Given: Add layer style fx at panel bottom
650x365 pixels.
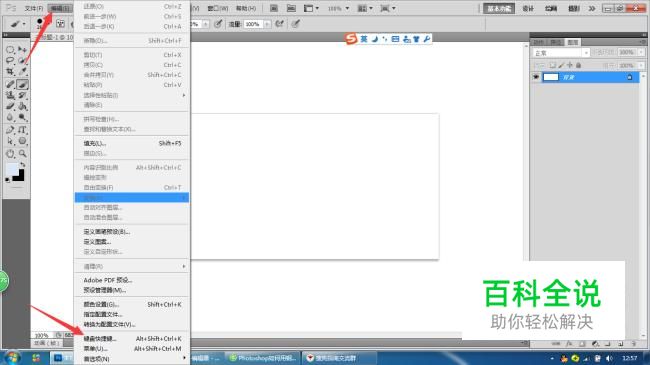Looking at the screenshot, I should tap(570, 344).
